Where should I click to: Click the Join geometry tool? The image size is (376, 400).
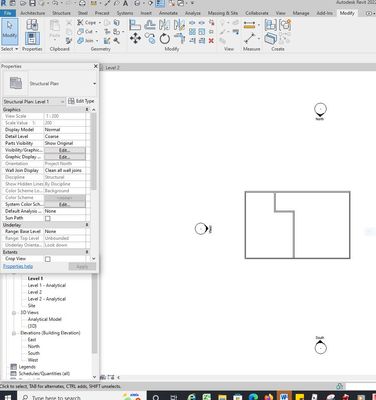click(86, 41)
